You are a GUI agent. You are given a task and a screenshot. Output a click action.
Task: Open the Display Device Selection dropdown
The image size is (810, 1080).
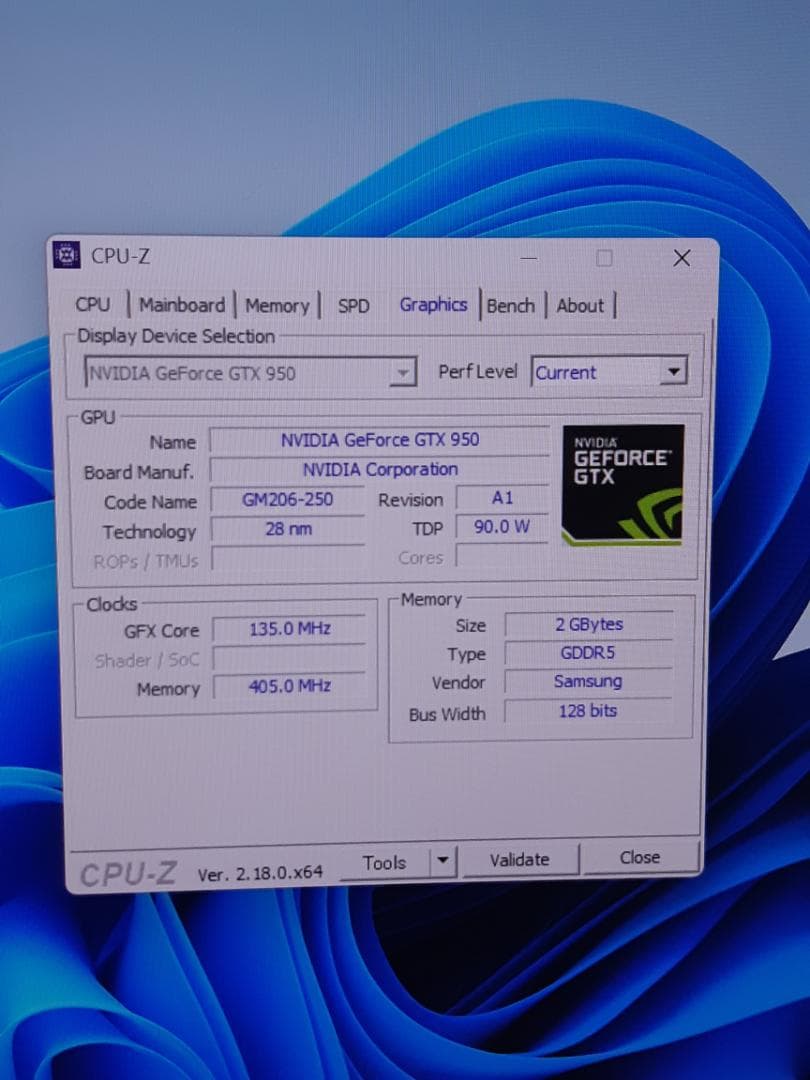coord(404,372)
